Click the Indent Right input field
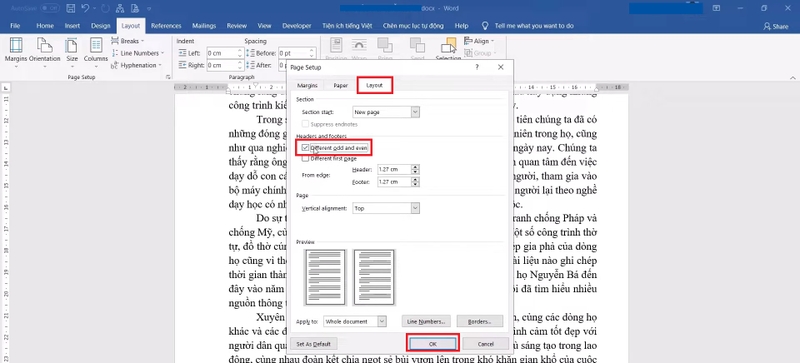800x363 pixels. [221, 65]
